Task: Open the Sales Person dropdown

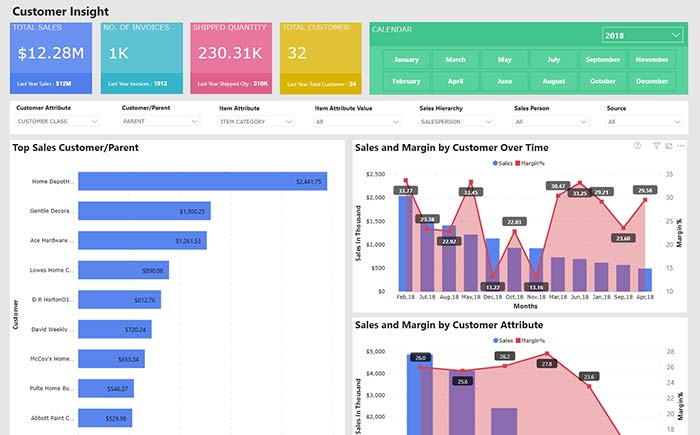Action: coord(551,121)
